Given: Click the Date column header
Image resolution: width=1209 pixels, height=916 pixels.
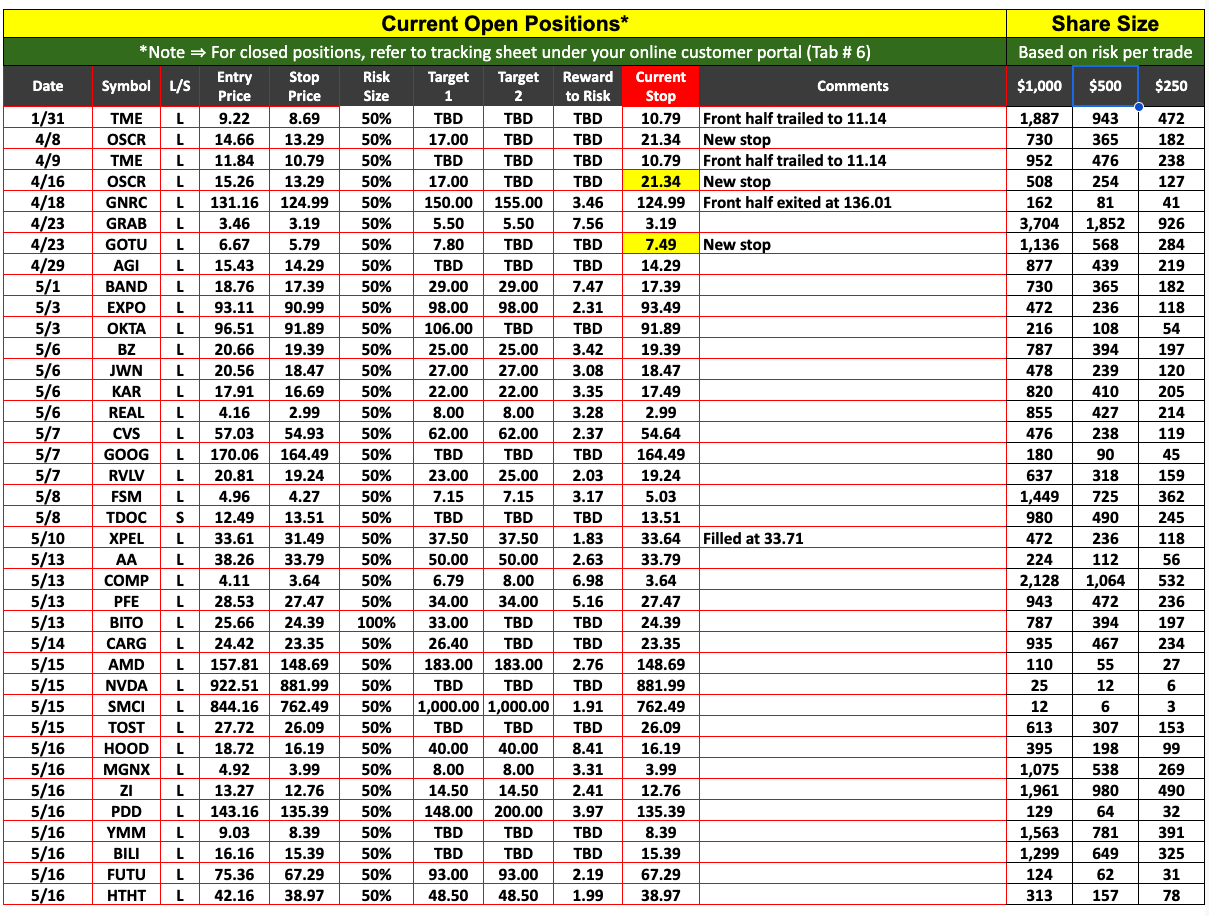Looking at the screenshot, I should [48, 86].
